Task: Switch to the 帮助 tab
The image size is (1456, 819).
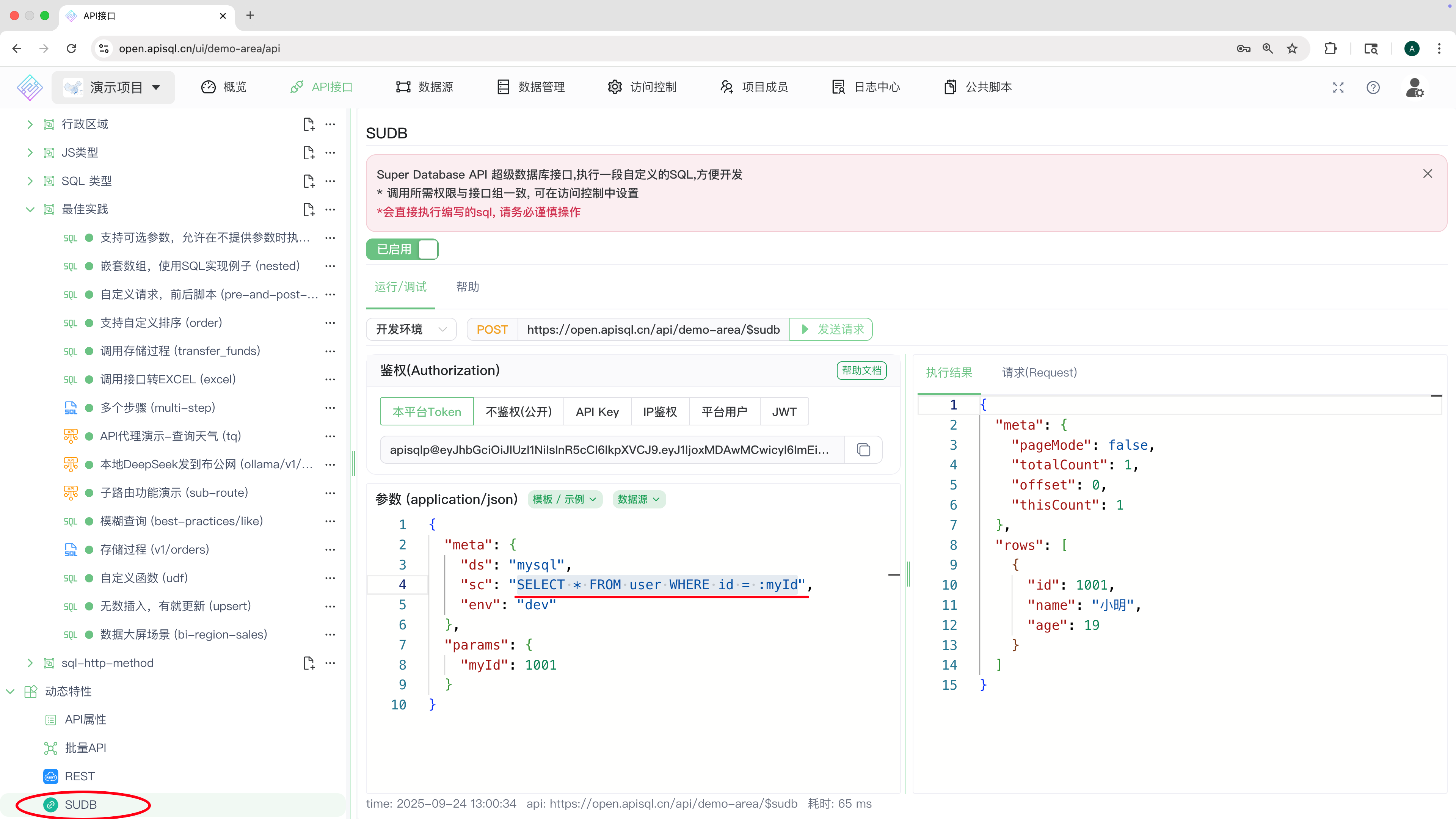Action: click(468, 287)
